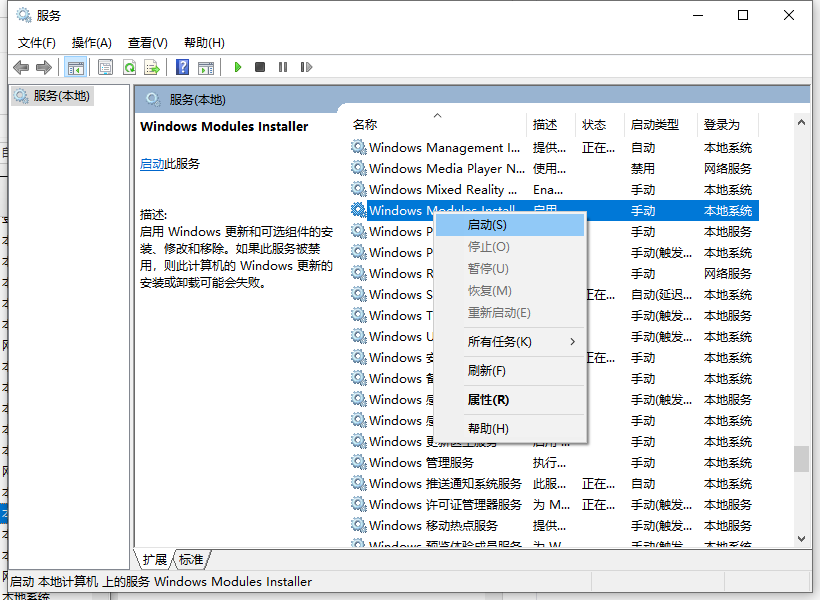Screen dimensions: 820x600
Task: Sort by the 名称 column header
Action: coord(365,125)
